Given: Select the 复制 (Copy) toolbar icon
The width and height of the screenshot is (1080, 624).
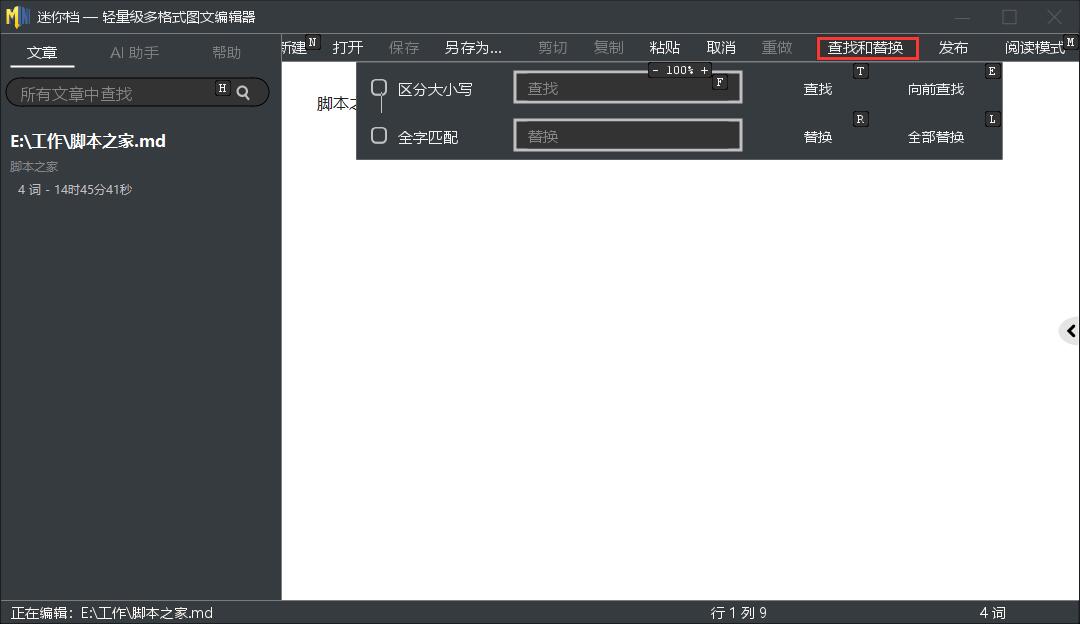Looking at the screenshot, I should tap(608, 47).
